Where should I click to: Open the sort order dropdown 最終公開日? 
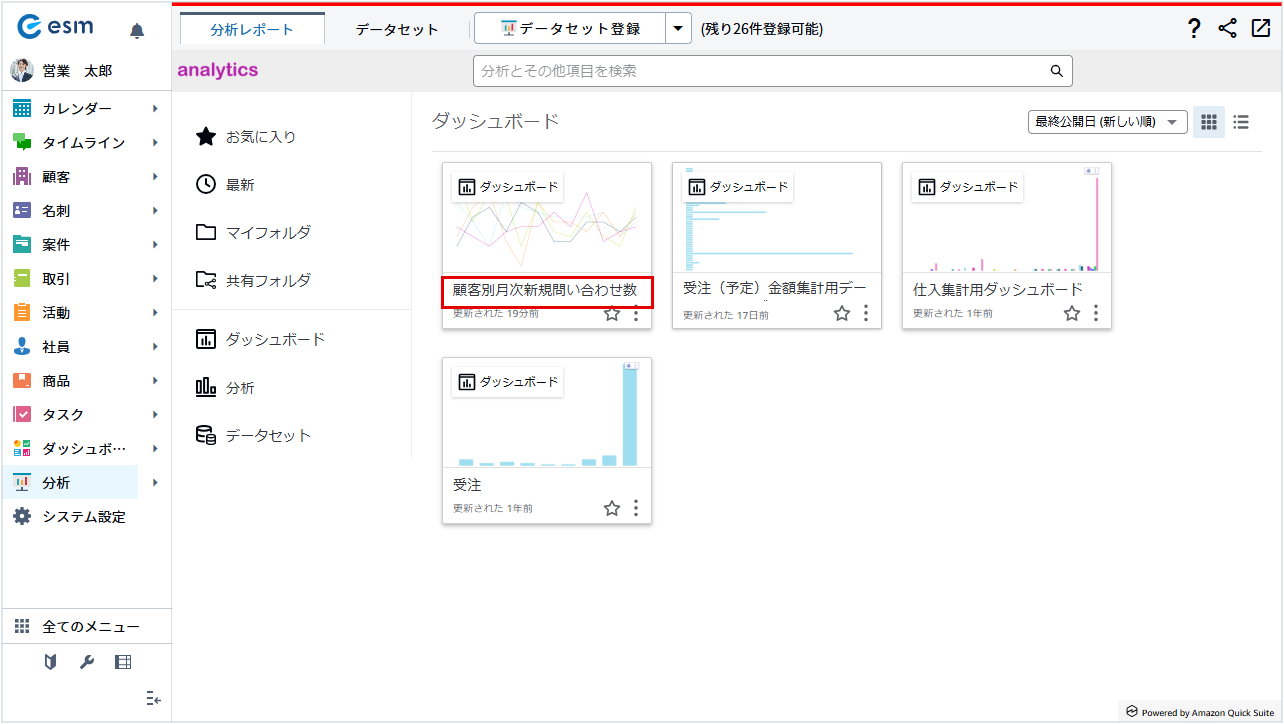[x=1107, y=122]
